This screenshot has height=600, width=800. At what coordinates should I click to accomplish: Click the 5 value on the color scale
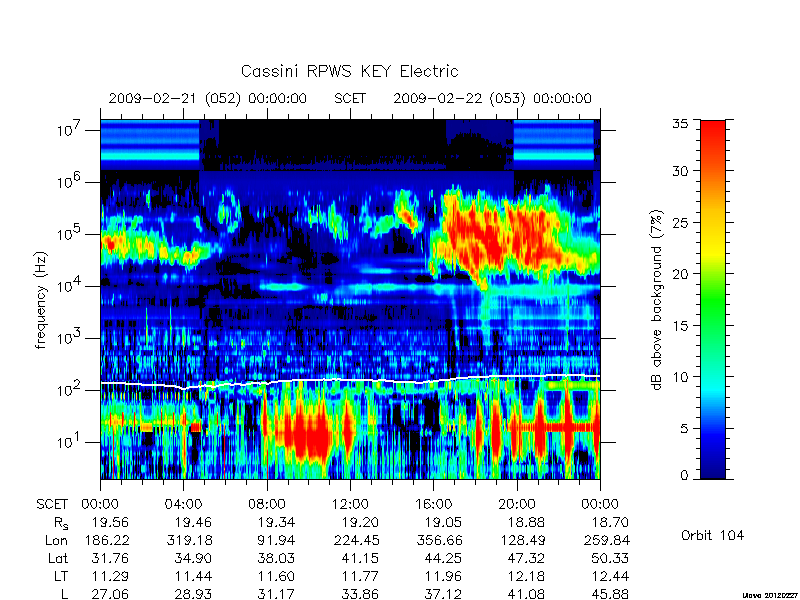[684, 428]
